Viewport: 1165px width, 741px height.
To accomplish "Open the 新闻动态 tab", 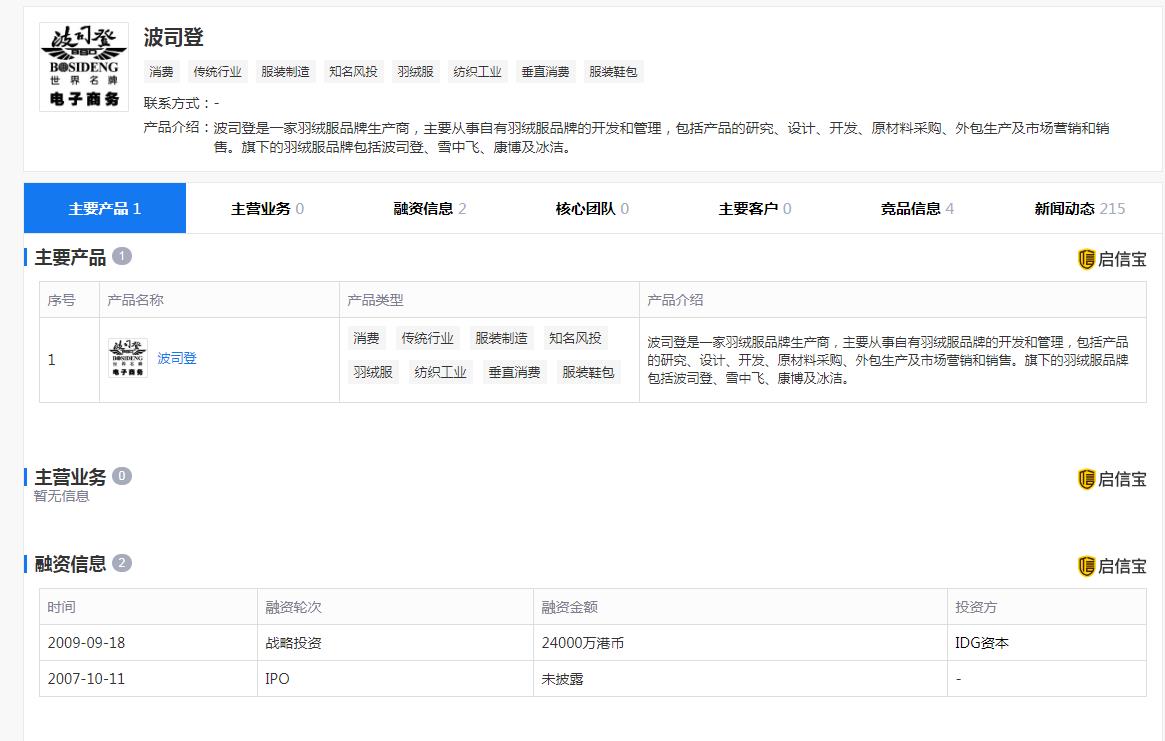I will click(1077, 208).
